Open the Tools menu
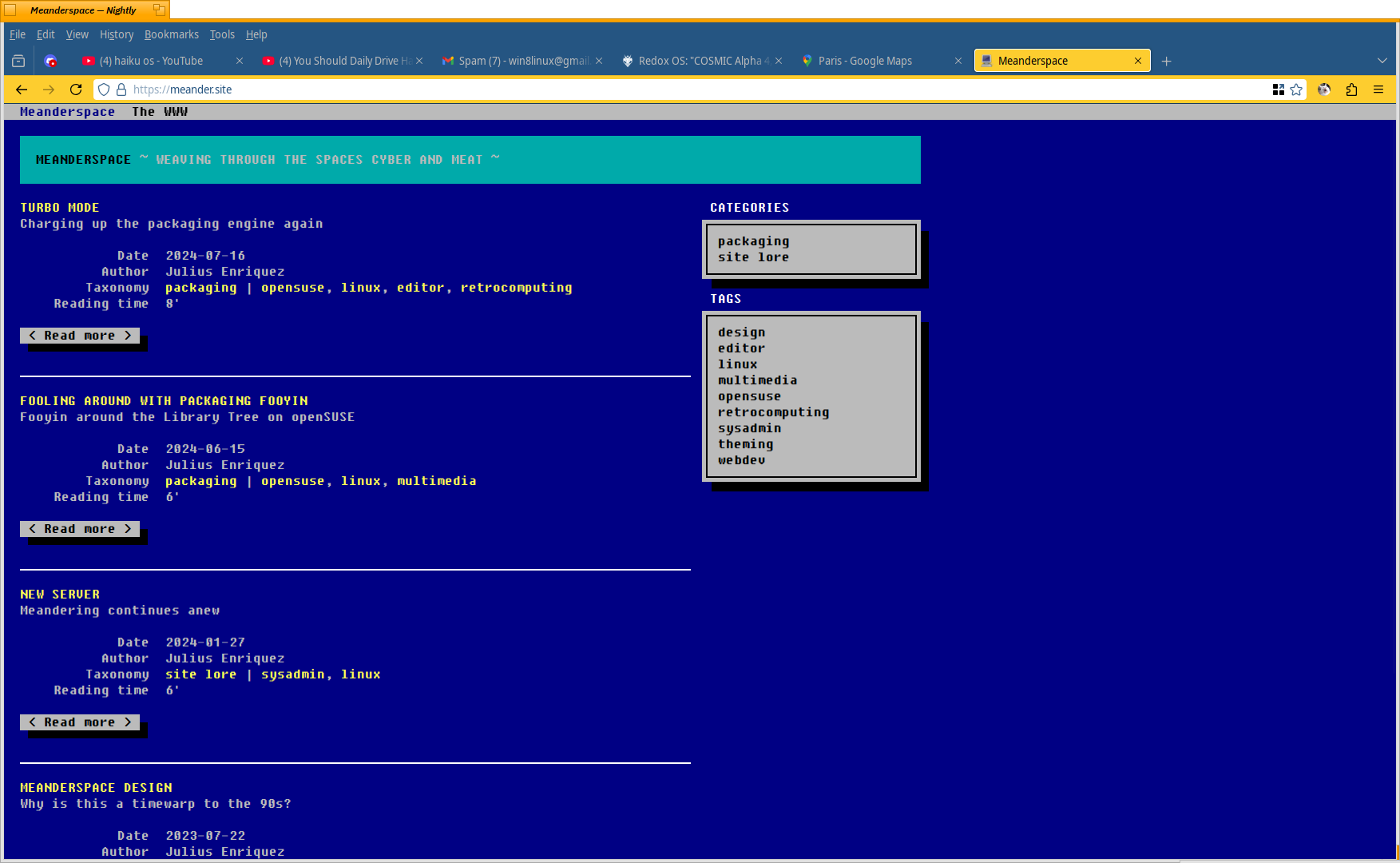 pyautogui.click(x=222, y=34)
